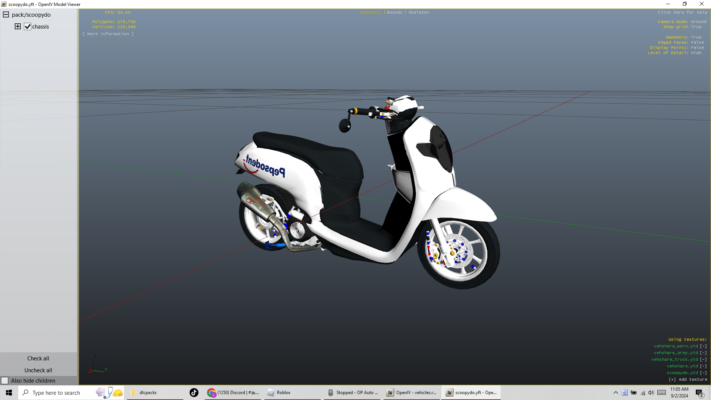711x400 pixels.
Task: Click the taskbar clock and date
Action: click(680, 393)
